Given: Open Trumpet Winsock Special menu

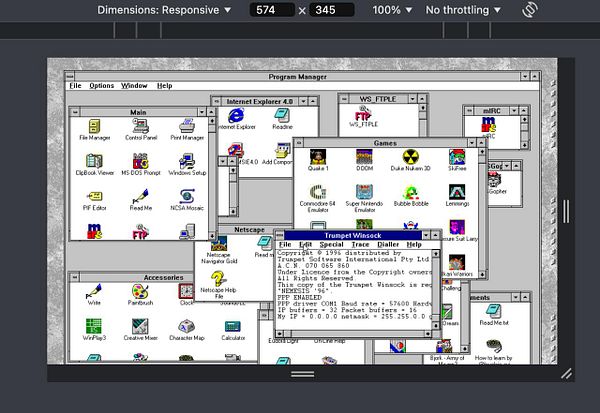Looking at the screenshot, I should (x=331, y=244).
